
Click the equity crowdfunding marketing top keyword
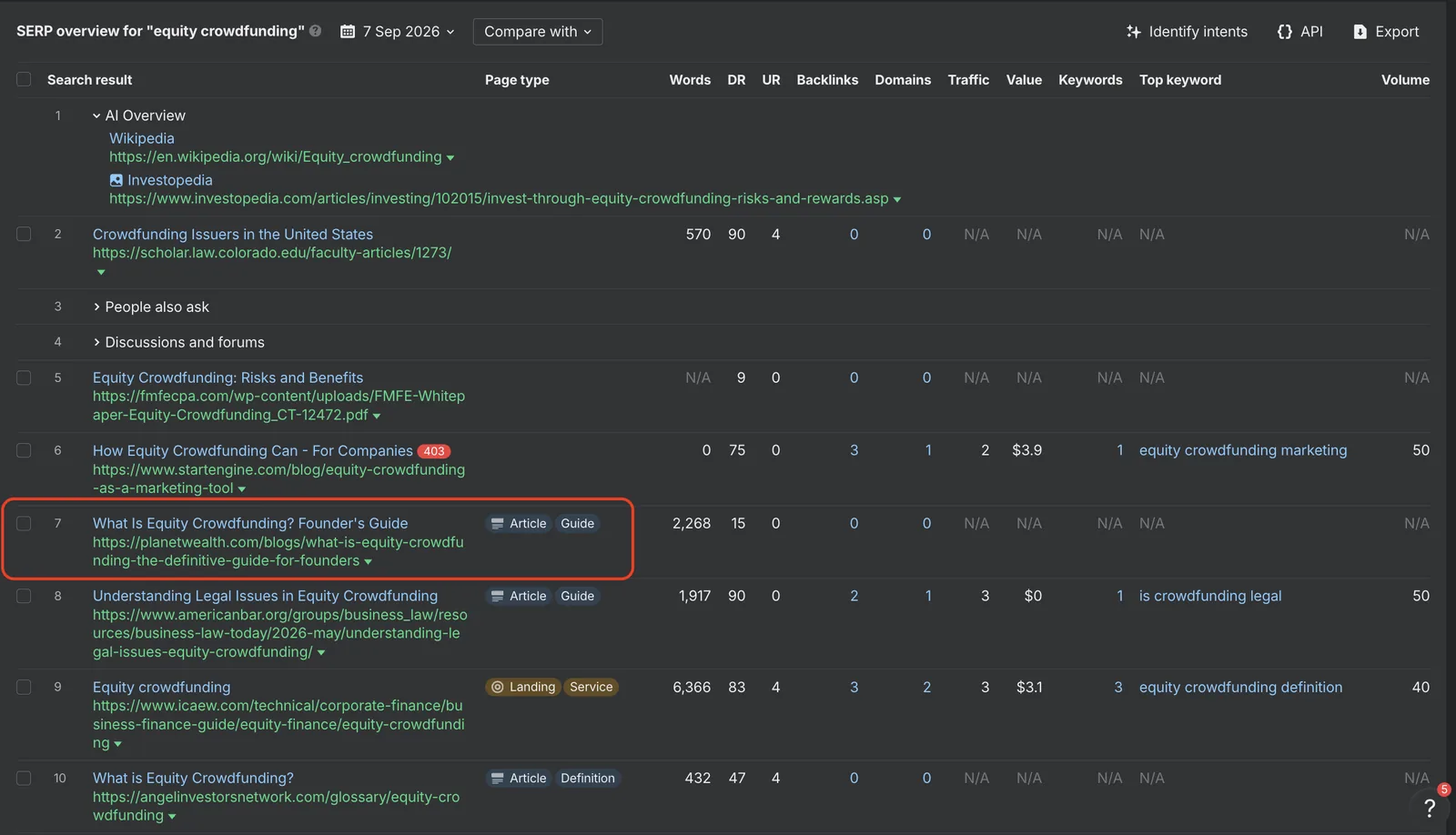[1243, 450]
